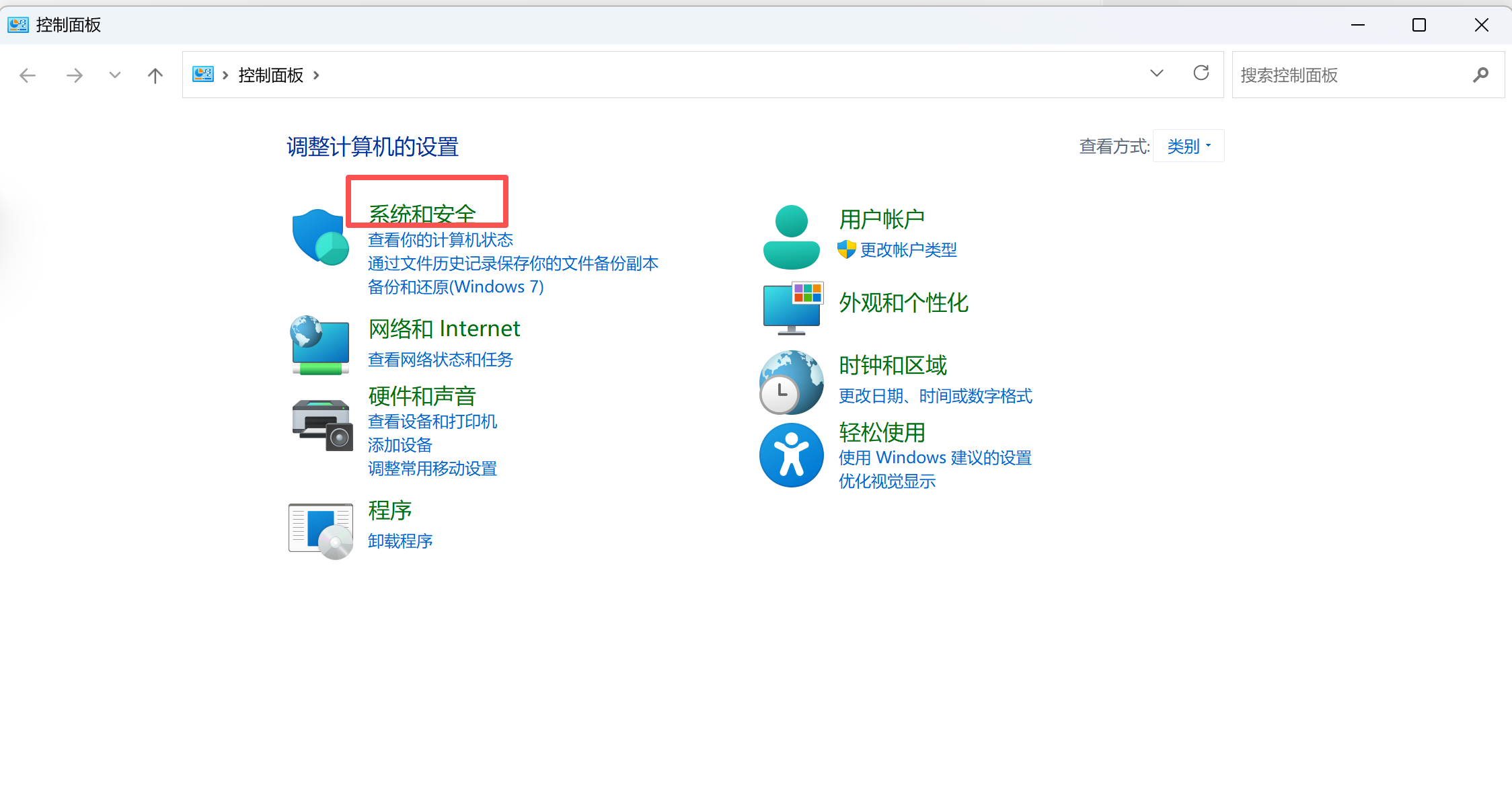Click 备份和还原(Windows 7) link
1512x796 pixels.
(455, 286)
